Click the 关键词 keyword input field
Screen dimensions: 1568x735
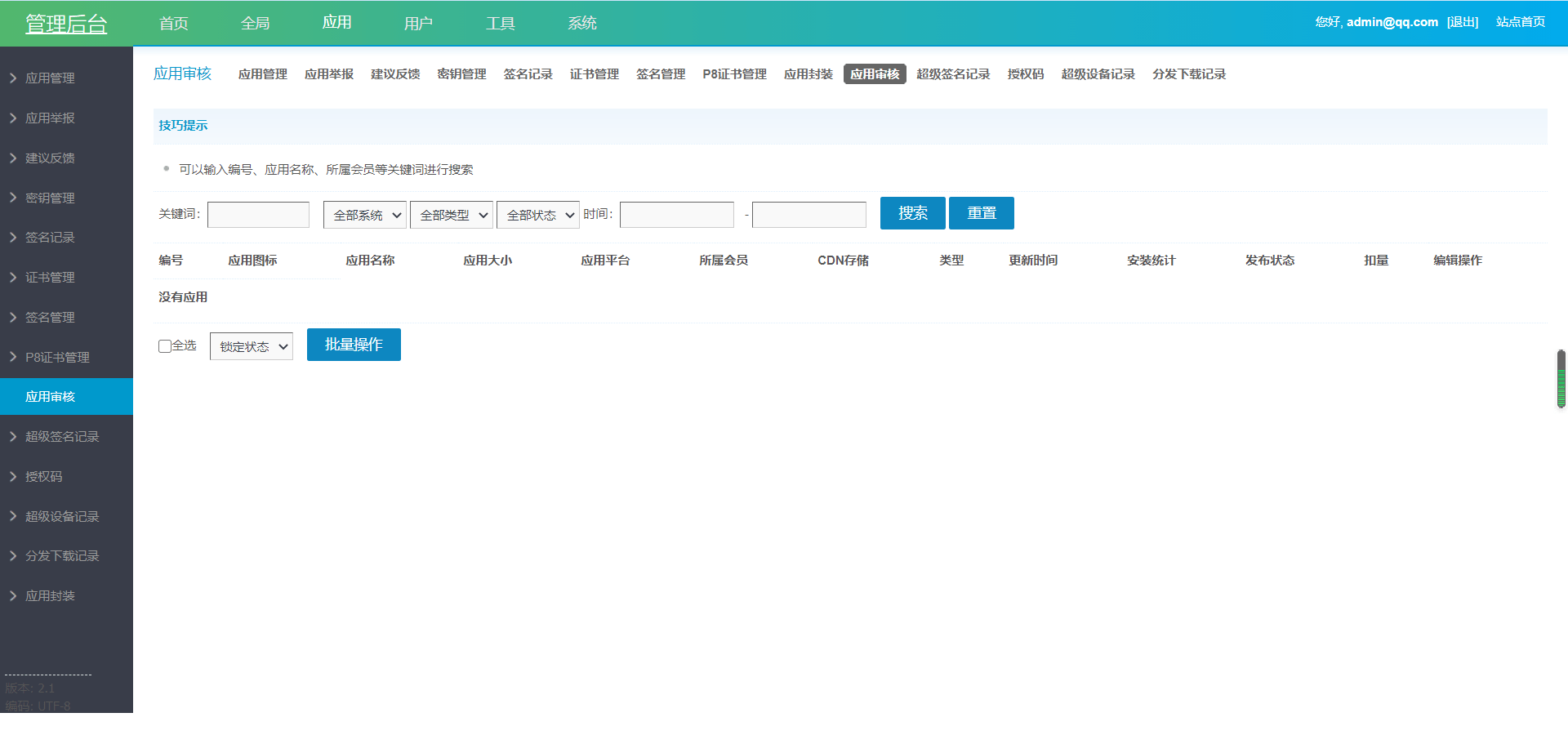(x=258, y=214)
